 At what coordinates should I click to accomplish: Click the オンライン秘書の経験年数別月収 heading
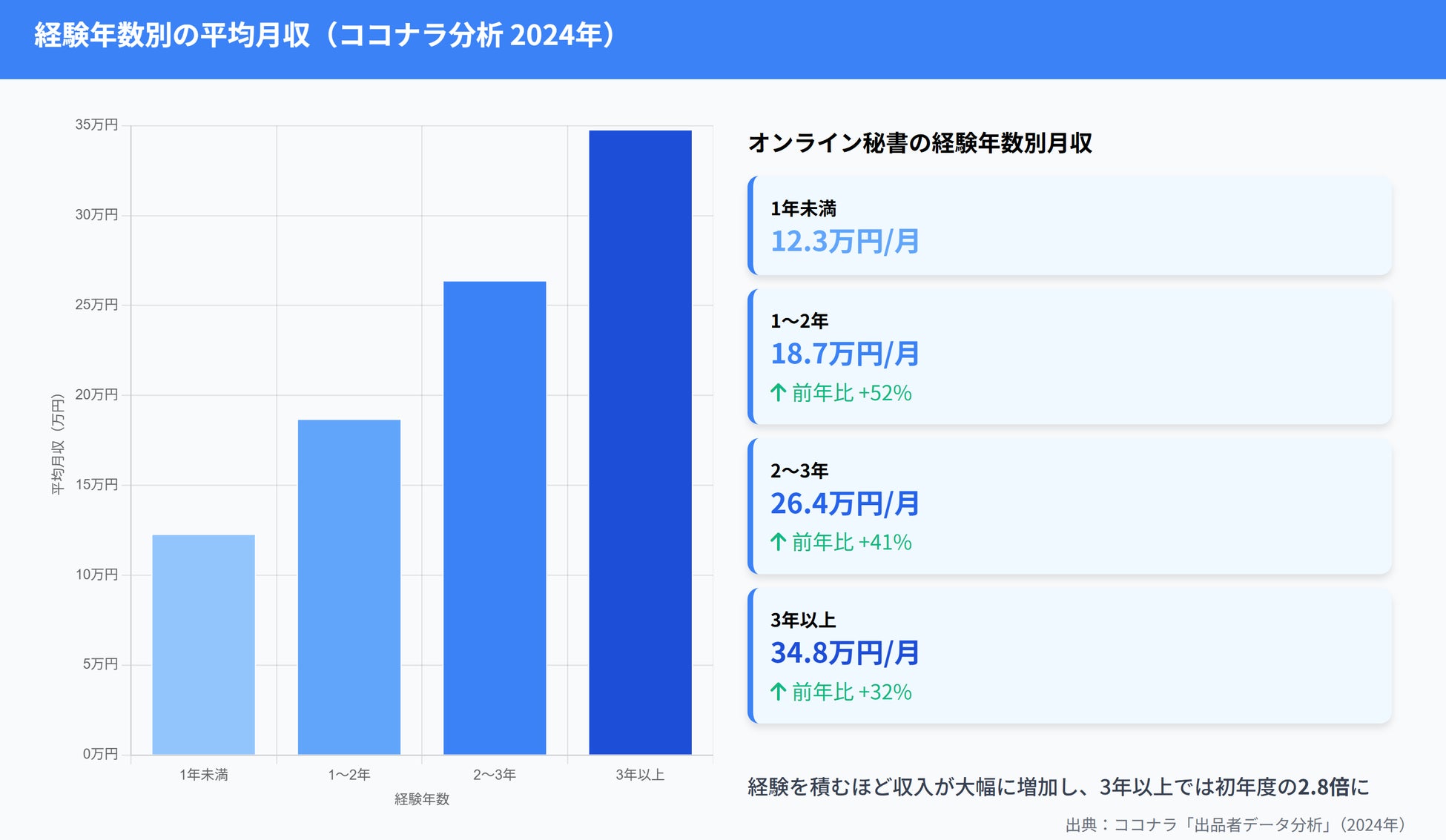coord(920,142)
